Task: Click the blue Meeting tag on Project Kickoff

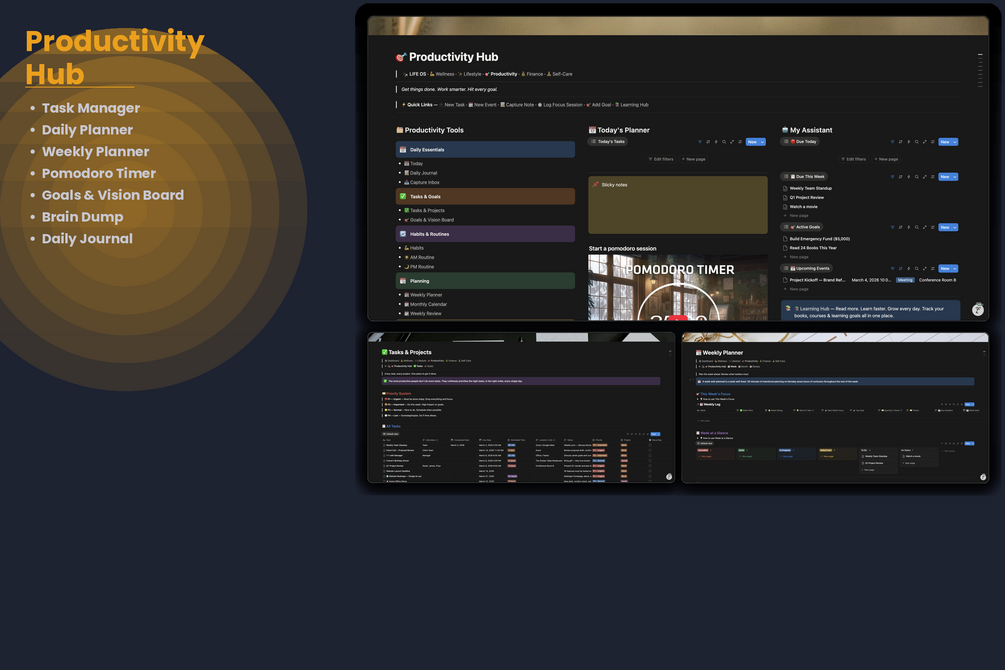Action: 905,280
